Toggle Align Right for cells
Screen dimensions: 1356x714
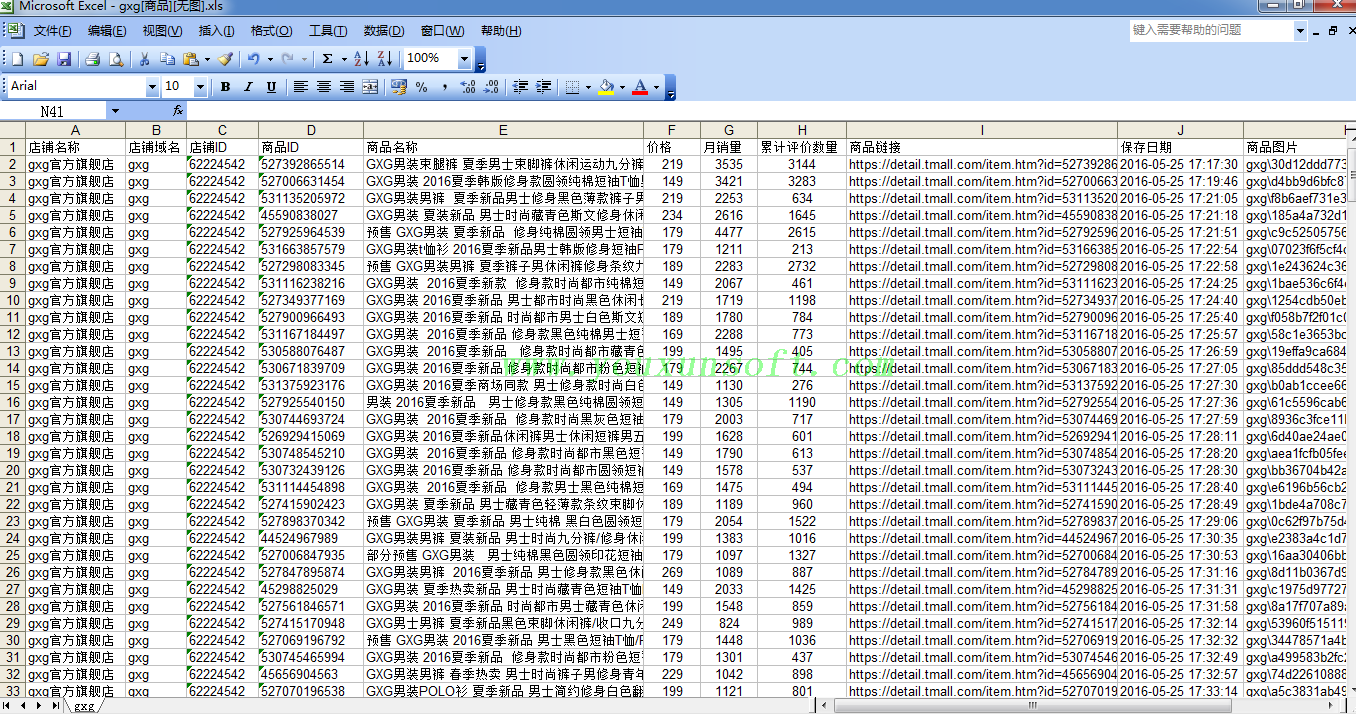pyautogui.click(x=346, y=87)
